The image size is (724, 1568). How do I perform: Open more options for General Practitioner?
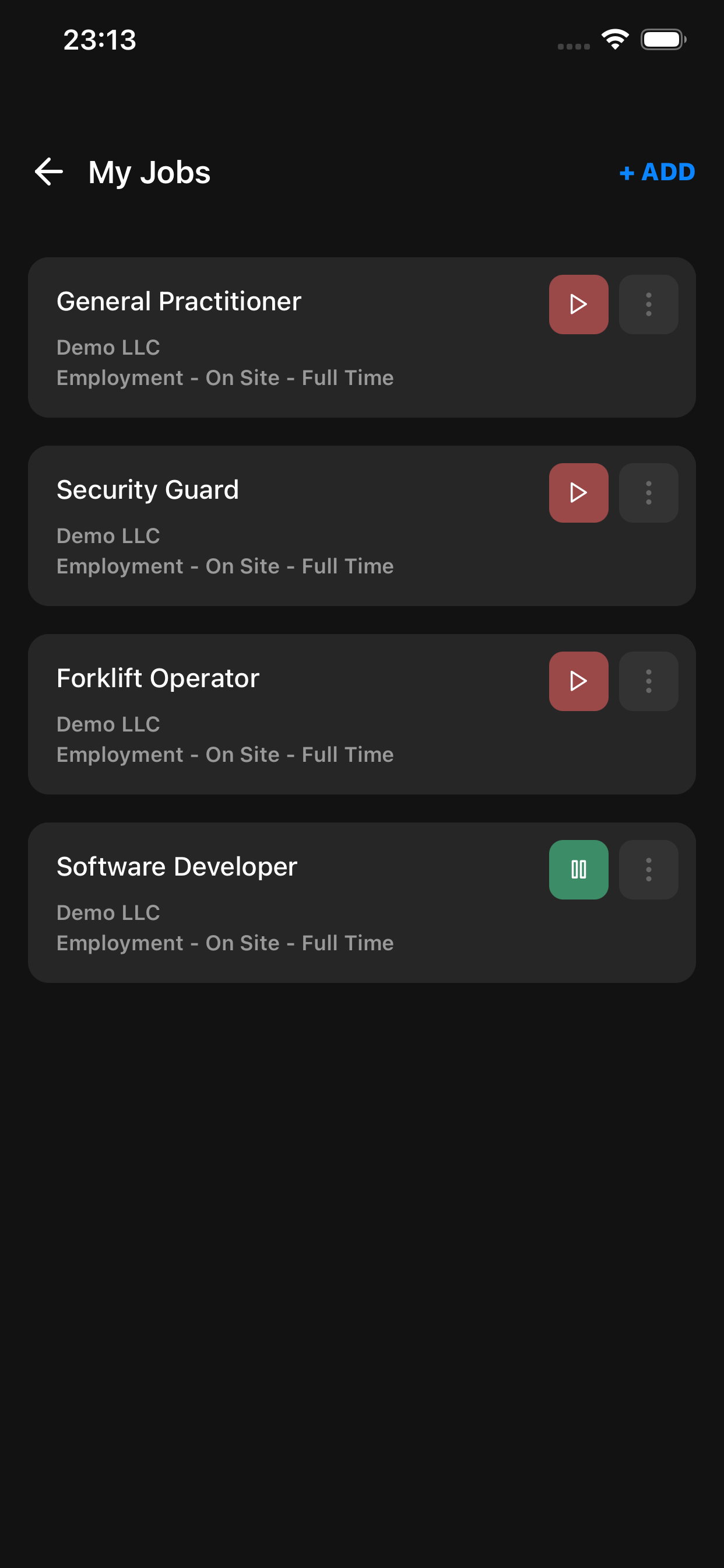[648, 304]
